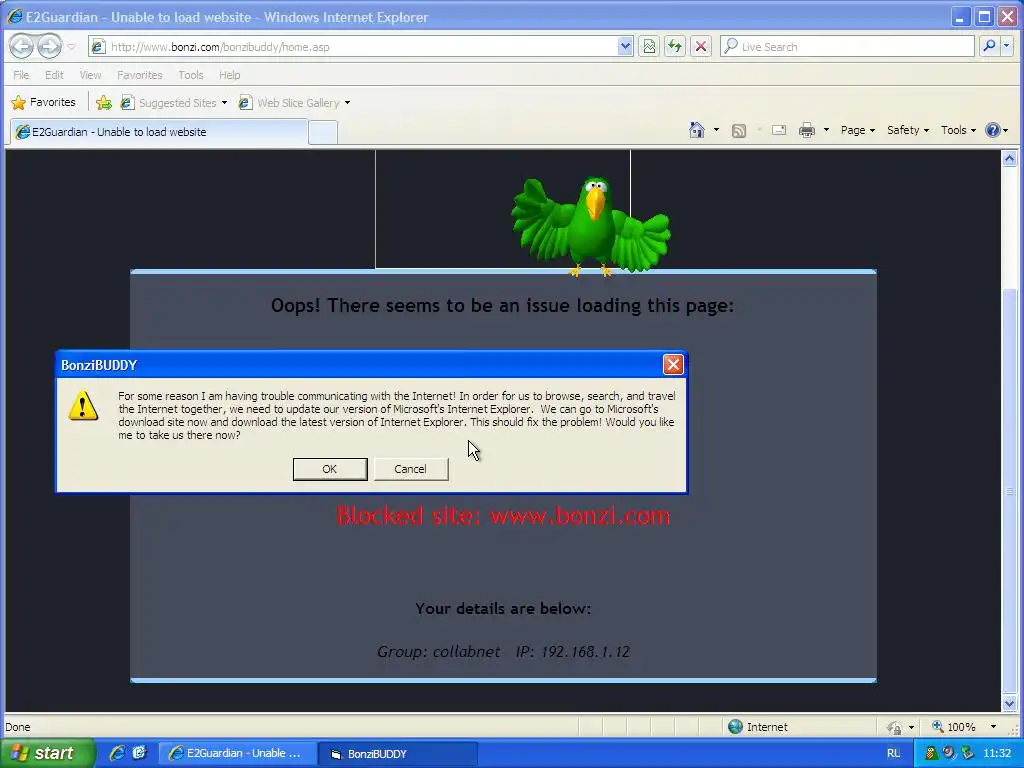Click the 100% zoom level button
This screenshot has height=768, width=1024.
coord(954,727)
